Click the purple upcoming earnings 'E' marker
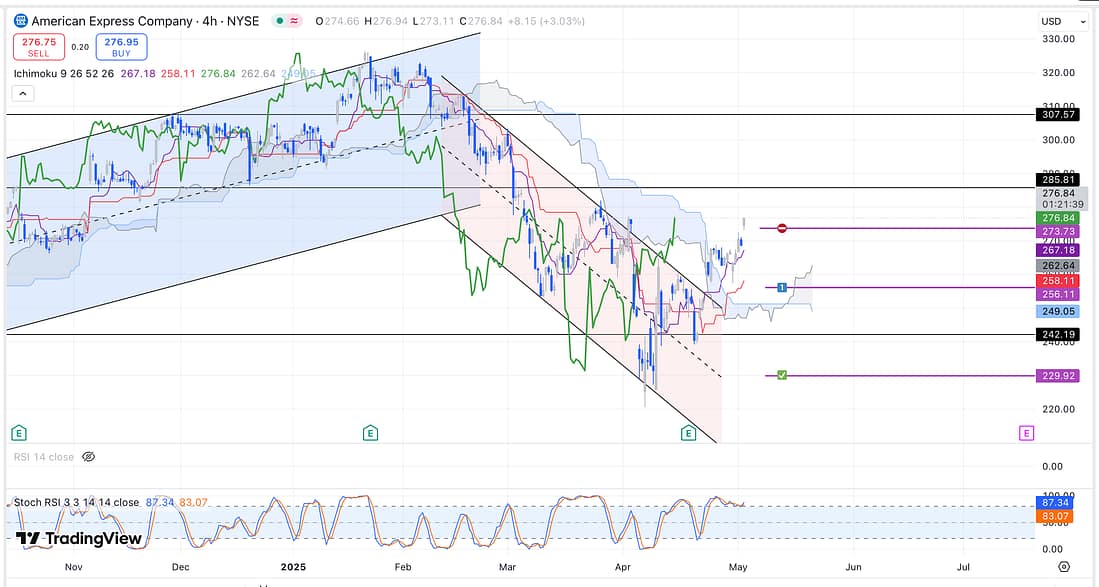Viewport: 1099px width, 587px height. point(1025,432)
